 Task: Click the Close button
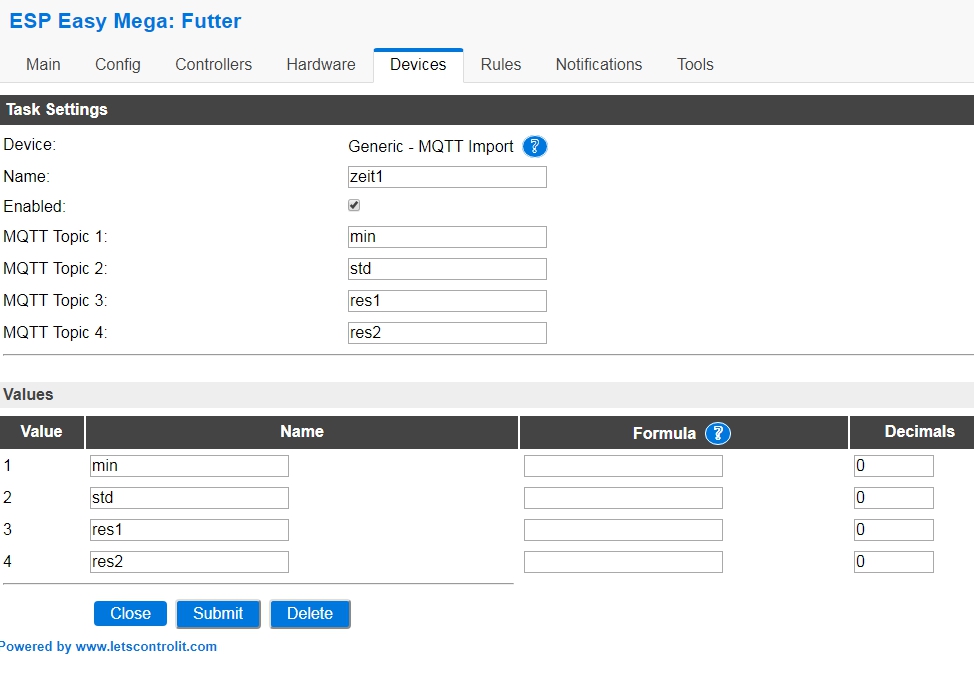[130, 614]
